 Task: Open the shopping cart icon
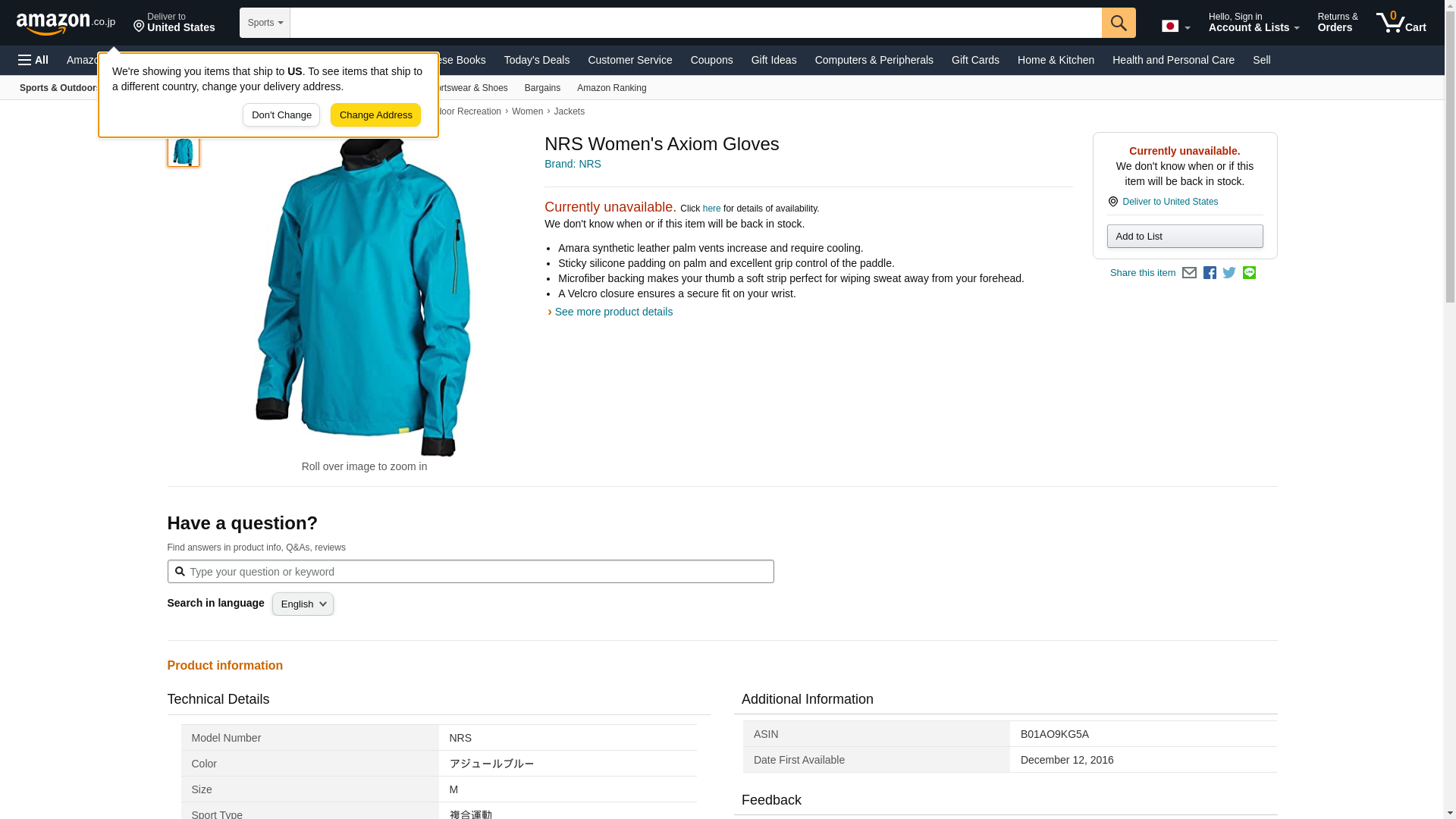tap(1401, 23)
